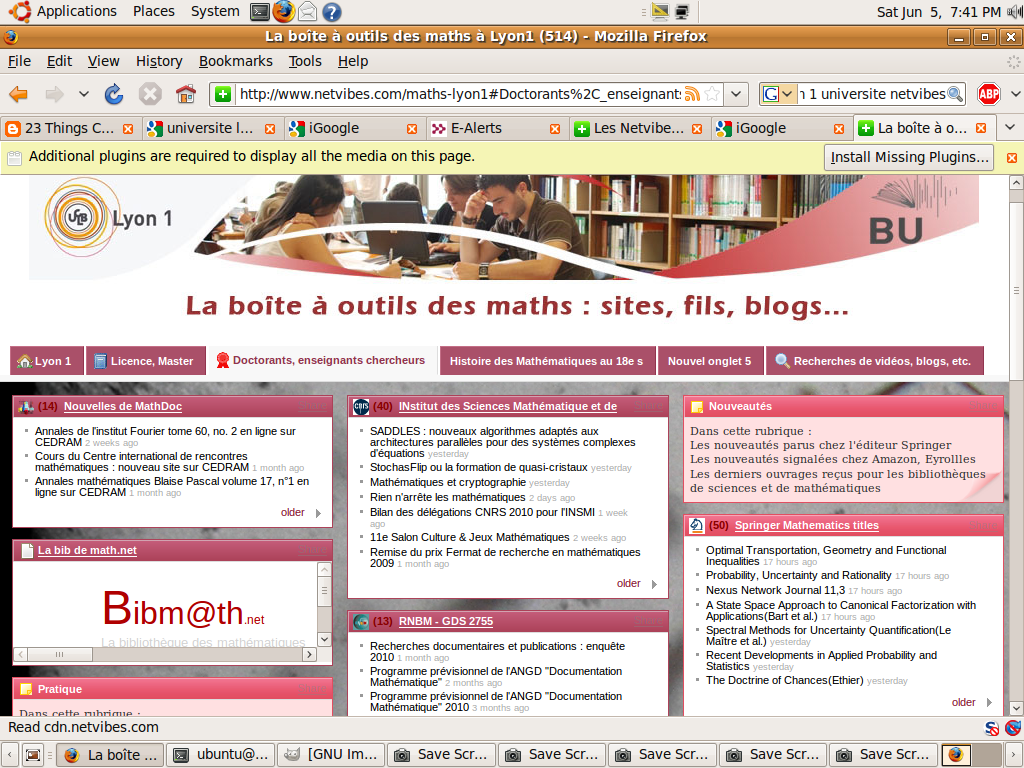The image size is (1024, 768).
Task: Expand the location bar history dropdown
Action: pyautogui.click(x=736, y=93)
